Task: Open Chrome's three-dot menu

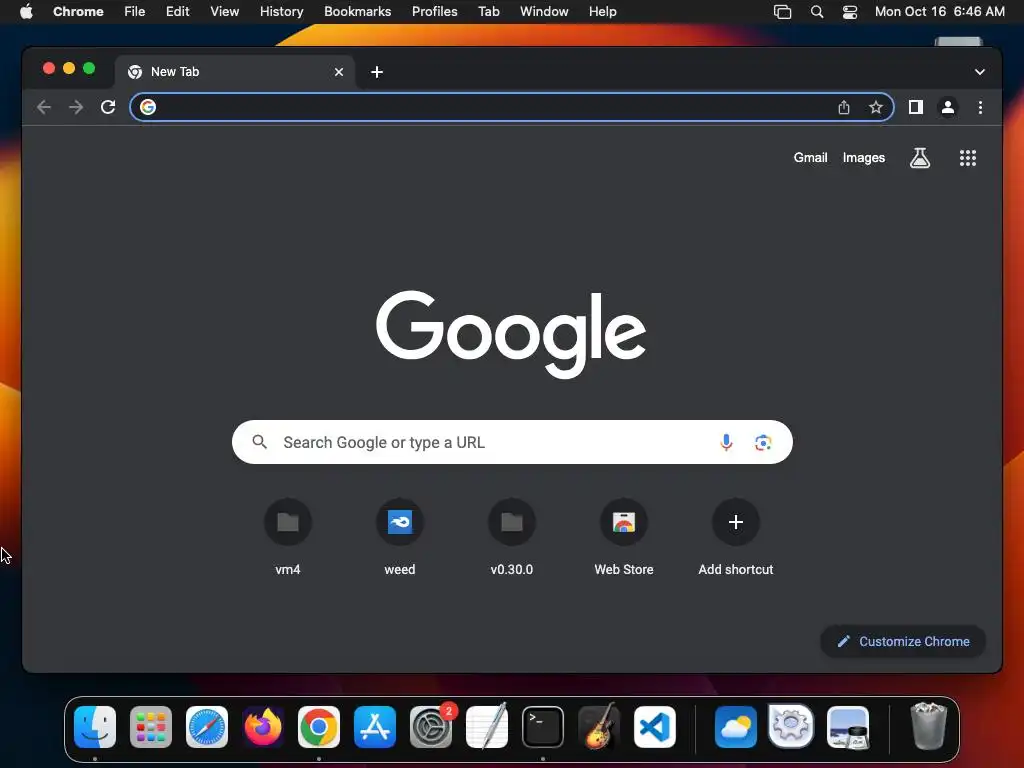Action: click(x=980, y=107)
